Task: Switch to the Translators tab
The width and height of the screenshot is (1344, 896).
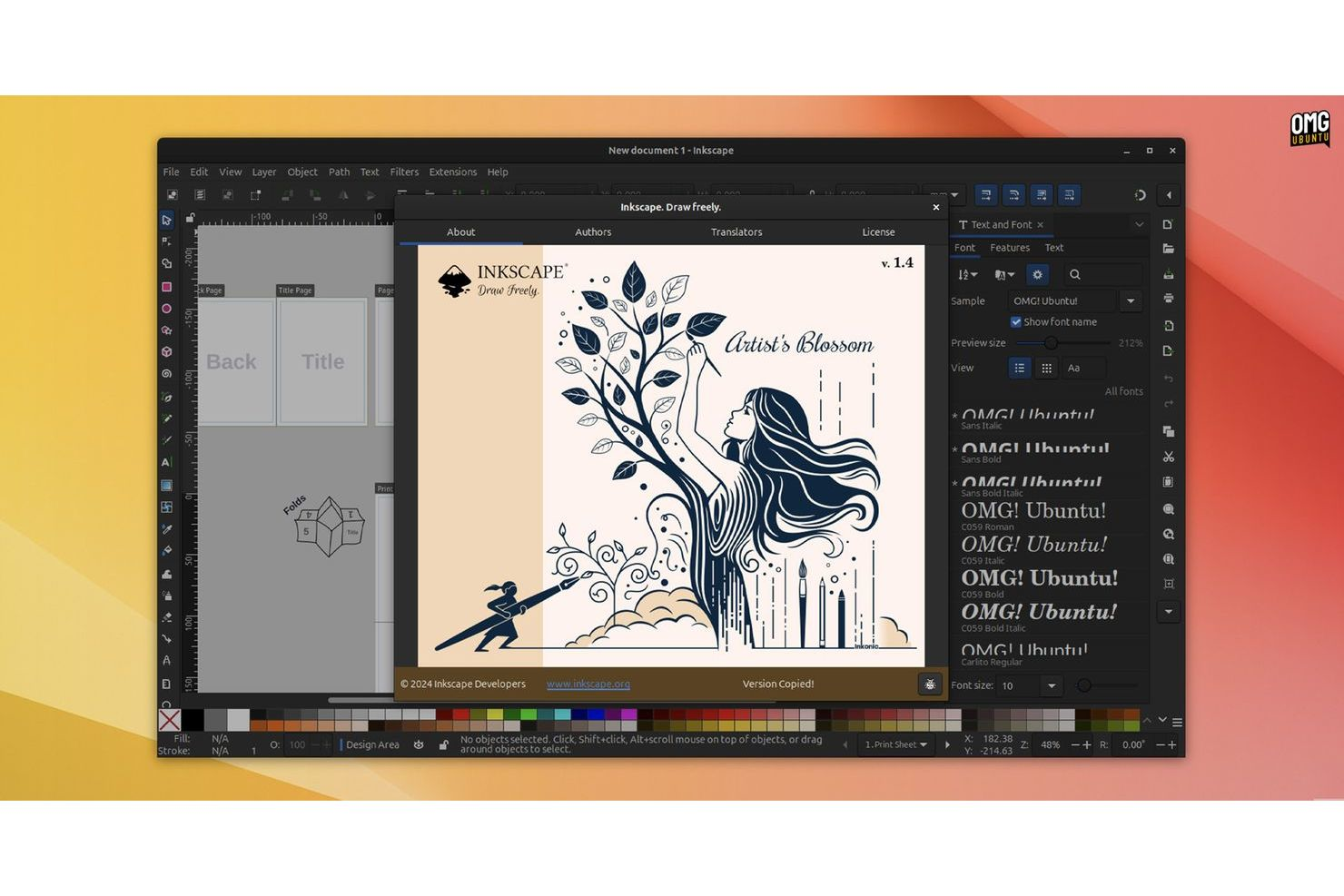Action: pos(736,232)
